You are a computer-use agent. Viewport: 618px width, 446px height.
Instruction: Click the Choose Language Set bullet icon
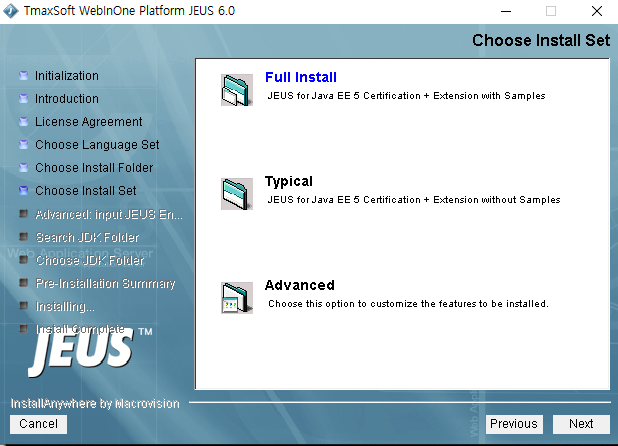pyautogui.click(x=24, y=145)
